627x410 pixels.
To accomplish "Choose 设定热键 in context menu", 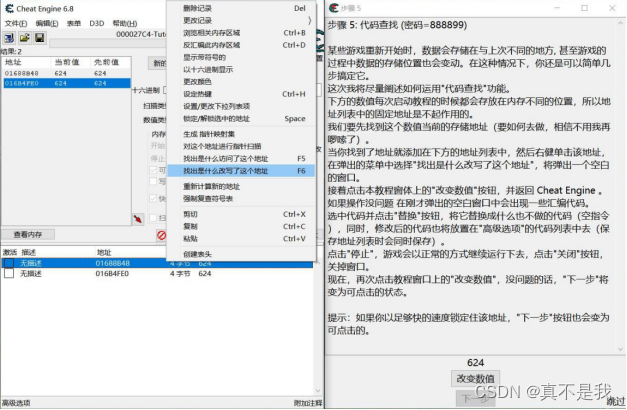I will pos(241,94).
